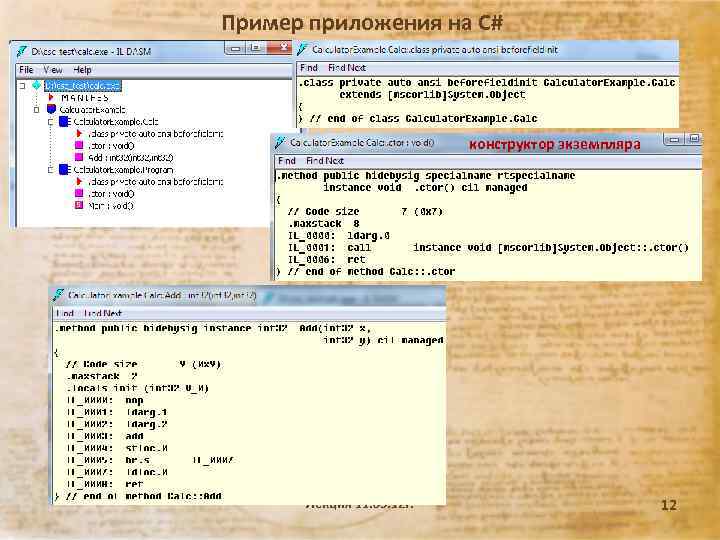
Task: Open the Help menu in IL DASM
Action: 82,70
